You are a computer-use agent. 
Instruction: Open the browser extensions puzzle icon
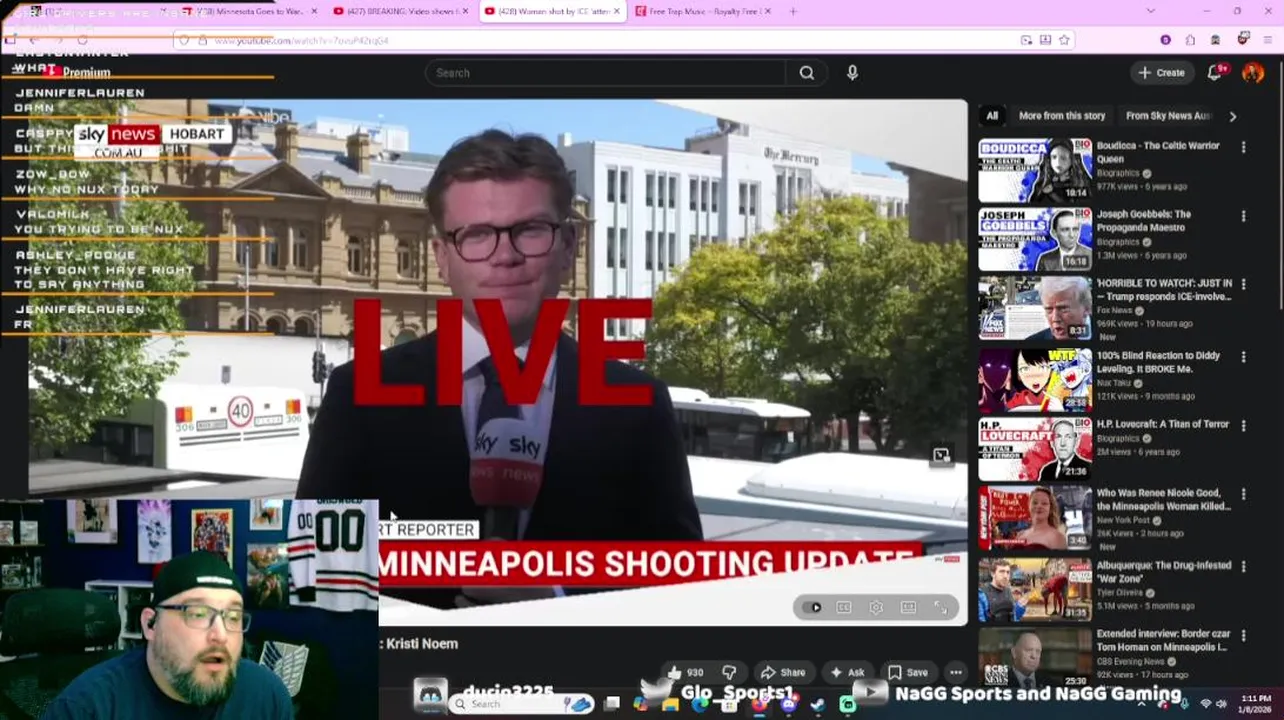tap(1190, 40)
